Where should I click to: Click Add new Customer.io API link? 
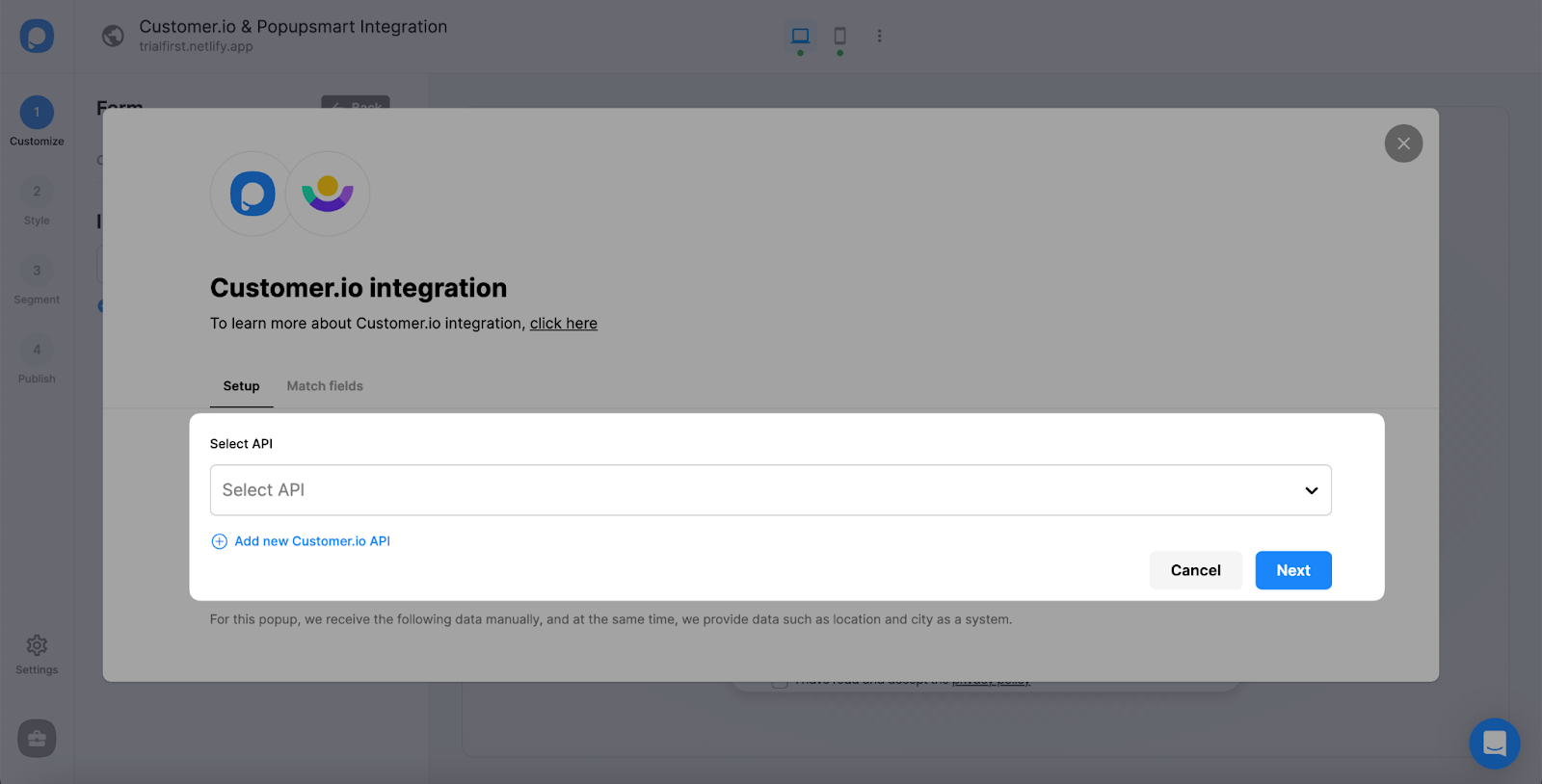pyautogui.click(x=312, y=541)
